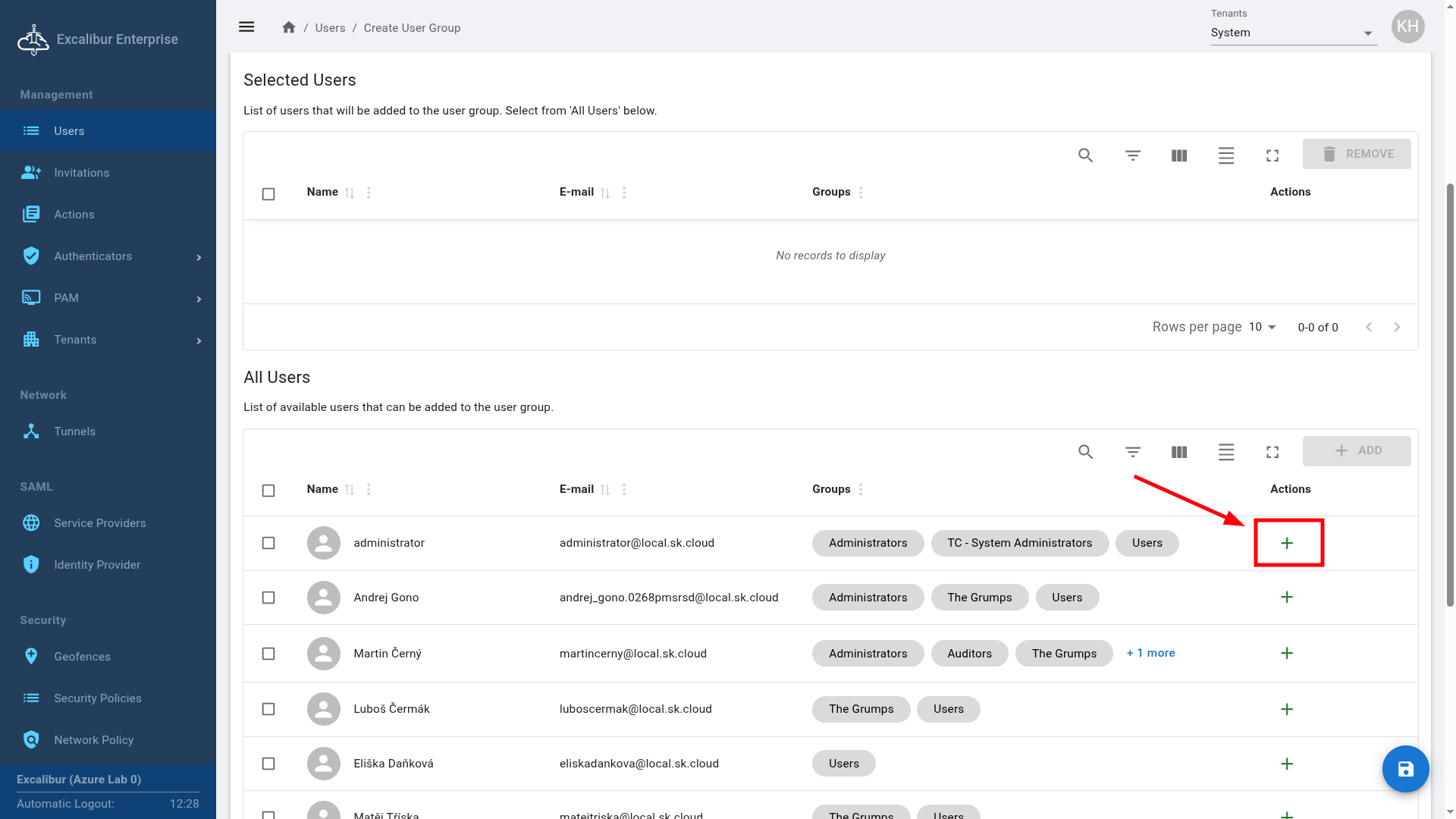Click the floating blue save button
The width and height of the screenshot is (1456, 819).
pos(1405,769)
